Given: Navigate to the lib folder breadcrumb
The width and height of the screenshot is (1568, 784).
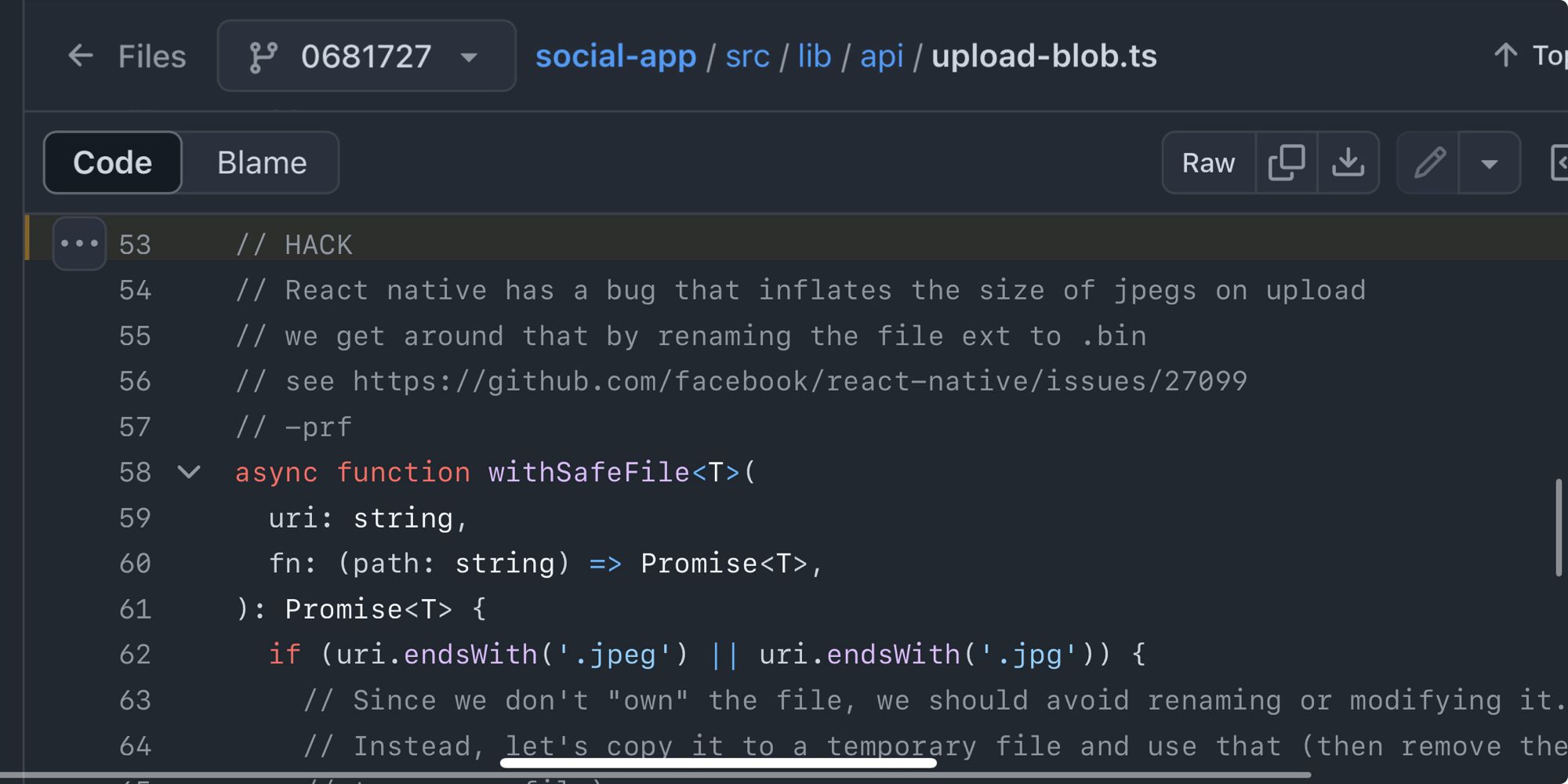Looking at the screenshot, I should coord(815,56).
